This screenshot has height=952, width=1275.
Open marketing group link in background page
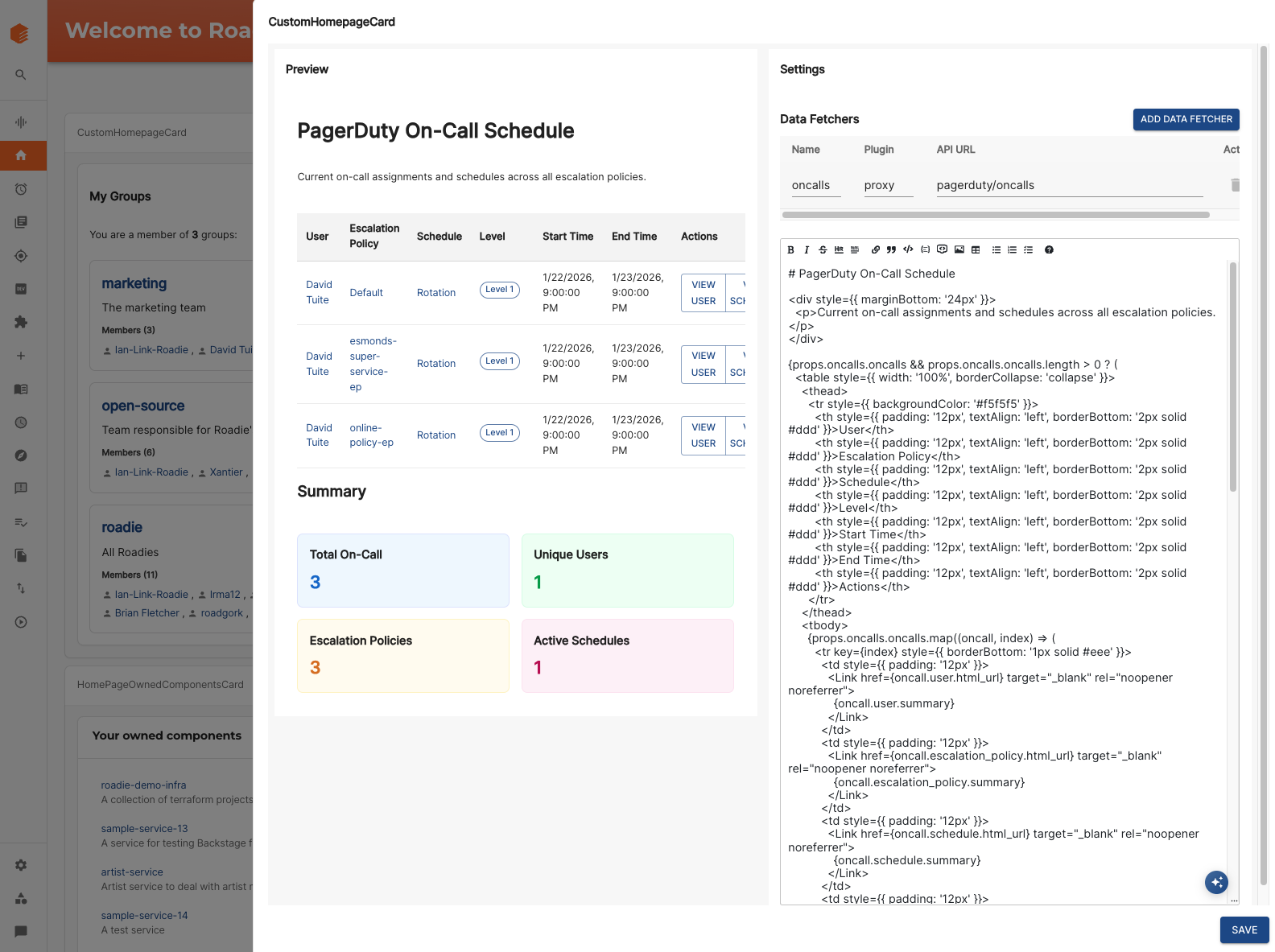pyautogui.click(x=134, y=283)
